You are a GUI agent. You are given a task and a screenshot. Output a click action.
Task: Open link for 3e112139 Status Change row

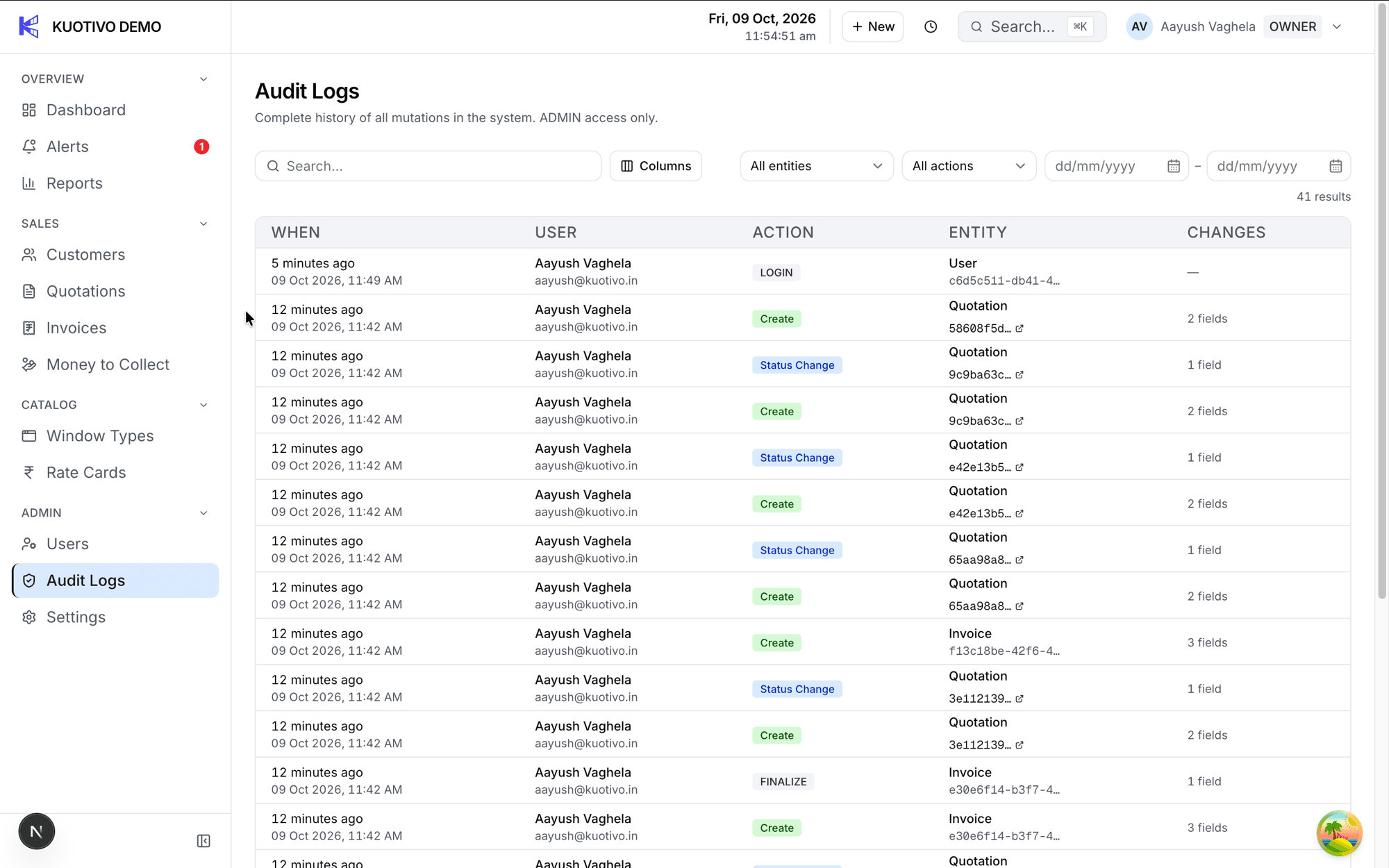(x=1020, y=699)
